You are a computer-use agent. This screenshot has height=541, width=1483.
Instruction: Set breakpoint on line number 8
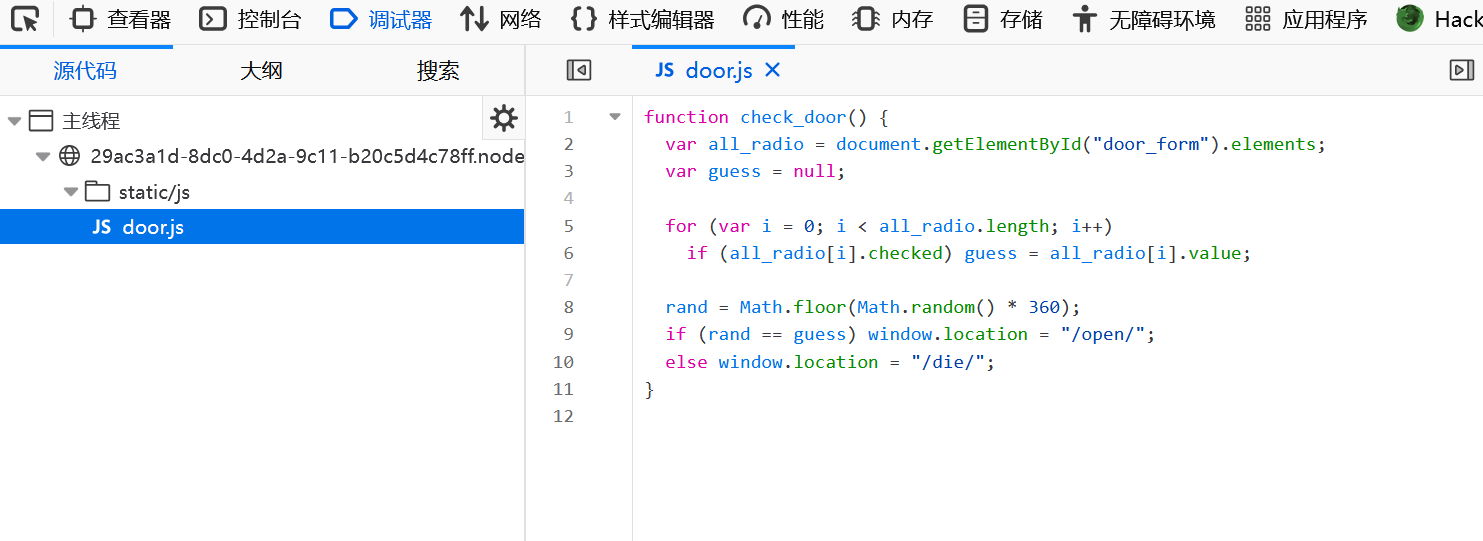tap(568, 307)
